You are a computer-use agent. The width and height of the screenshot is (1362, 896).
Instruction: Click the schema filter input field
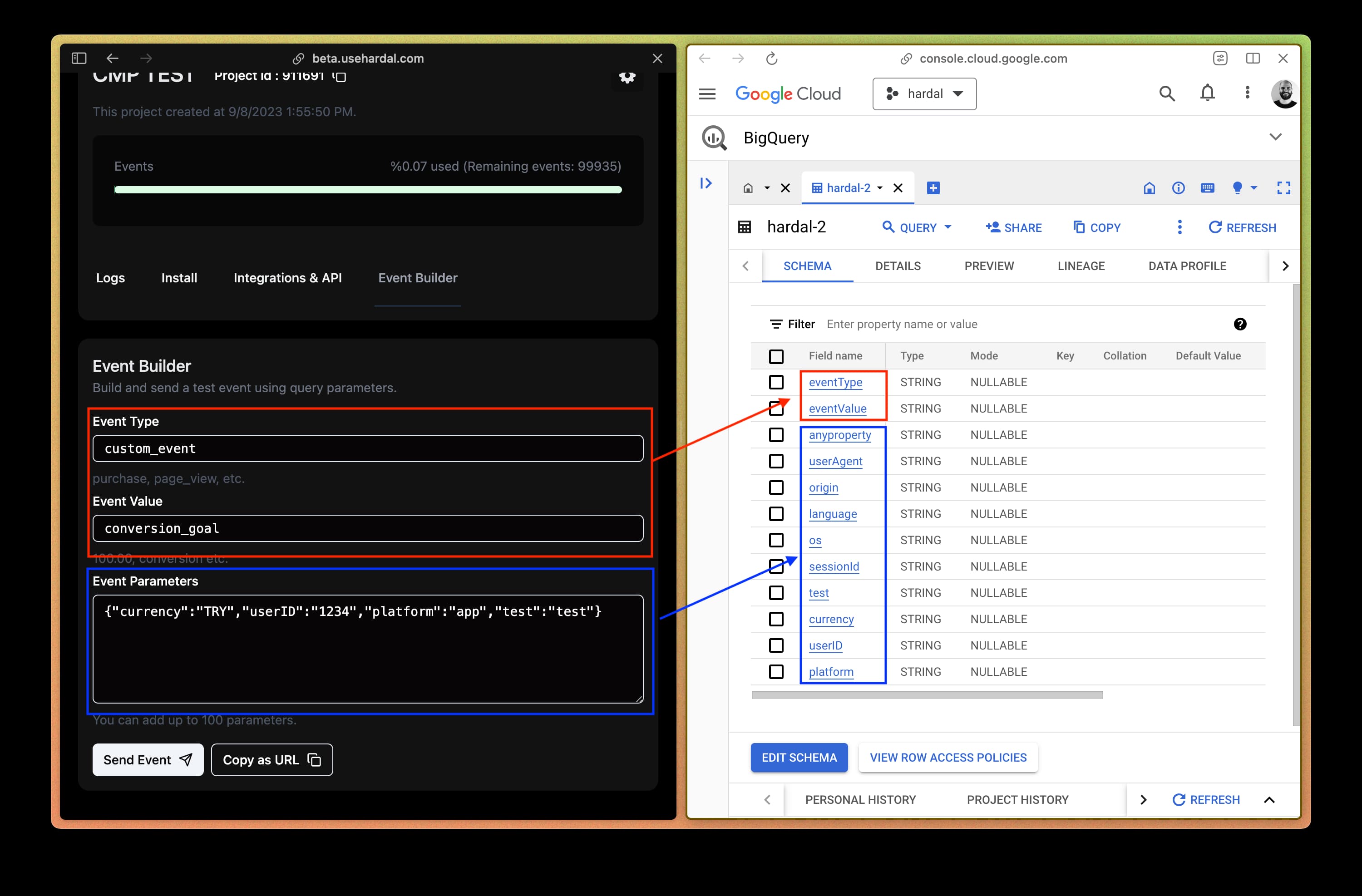1024,325
